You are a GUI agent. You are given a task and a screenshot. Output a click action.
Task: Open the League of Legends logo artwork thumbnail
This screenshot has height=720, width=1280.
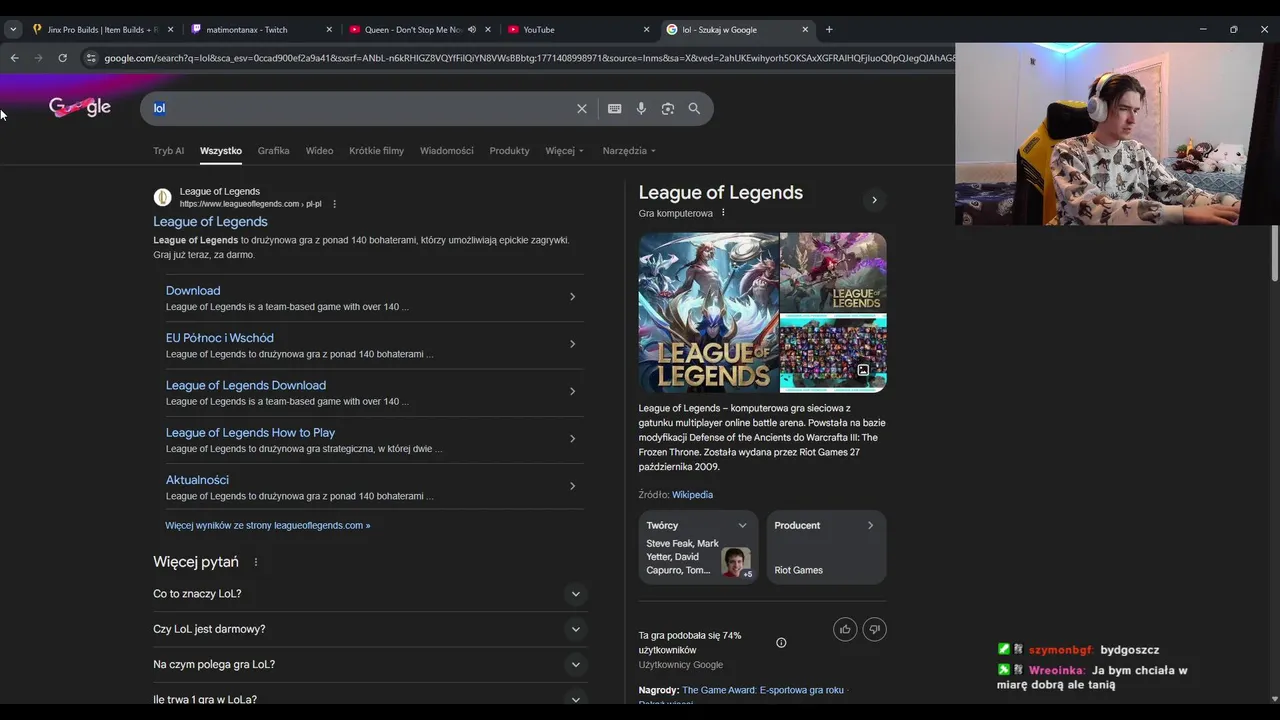tap(833, 273)
